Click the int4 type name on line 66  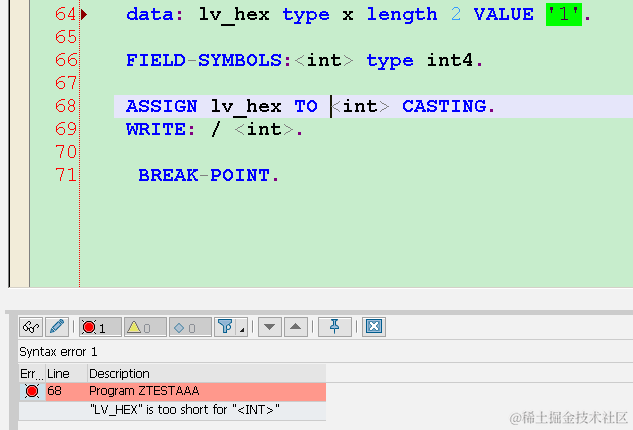tap(449, 61)
